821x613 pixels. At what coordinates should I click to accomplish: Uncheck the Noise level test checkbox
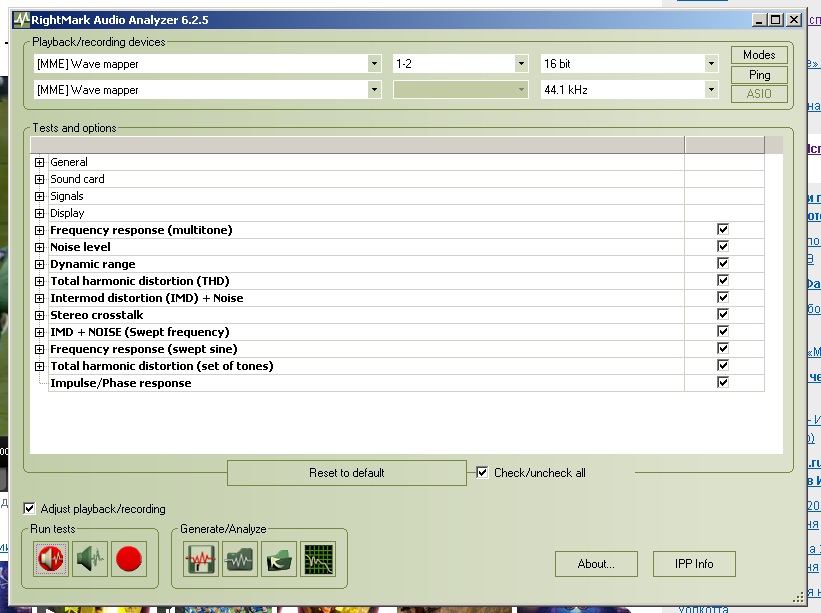click(723, 247)
